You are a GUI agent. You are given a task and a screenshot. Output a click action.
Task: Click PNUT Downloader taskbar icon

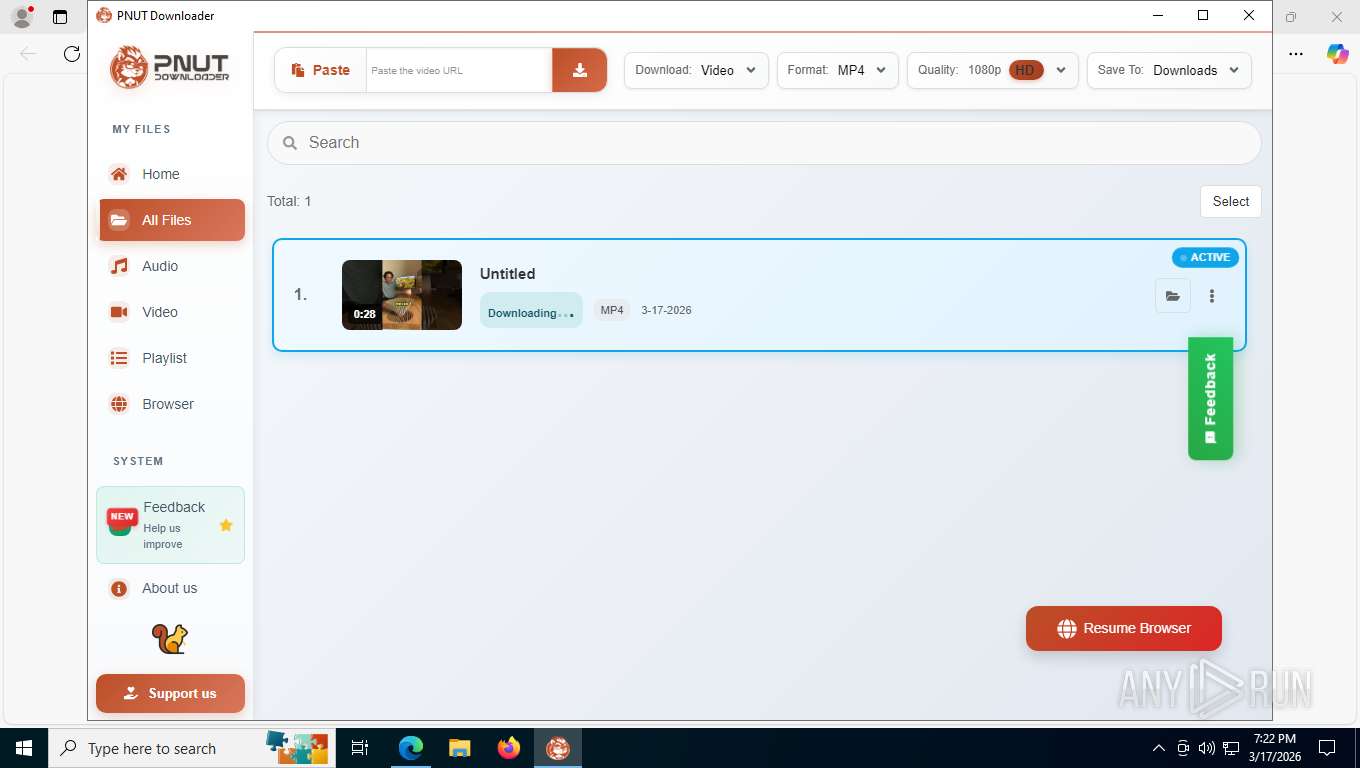click(x=558, y=748)
